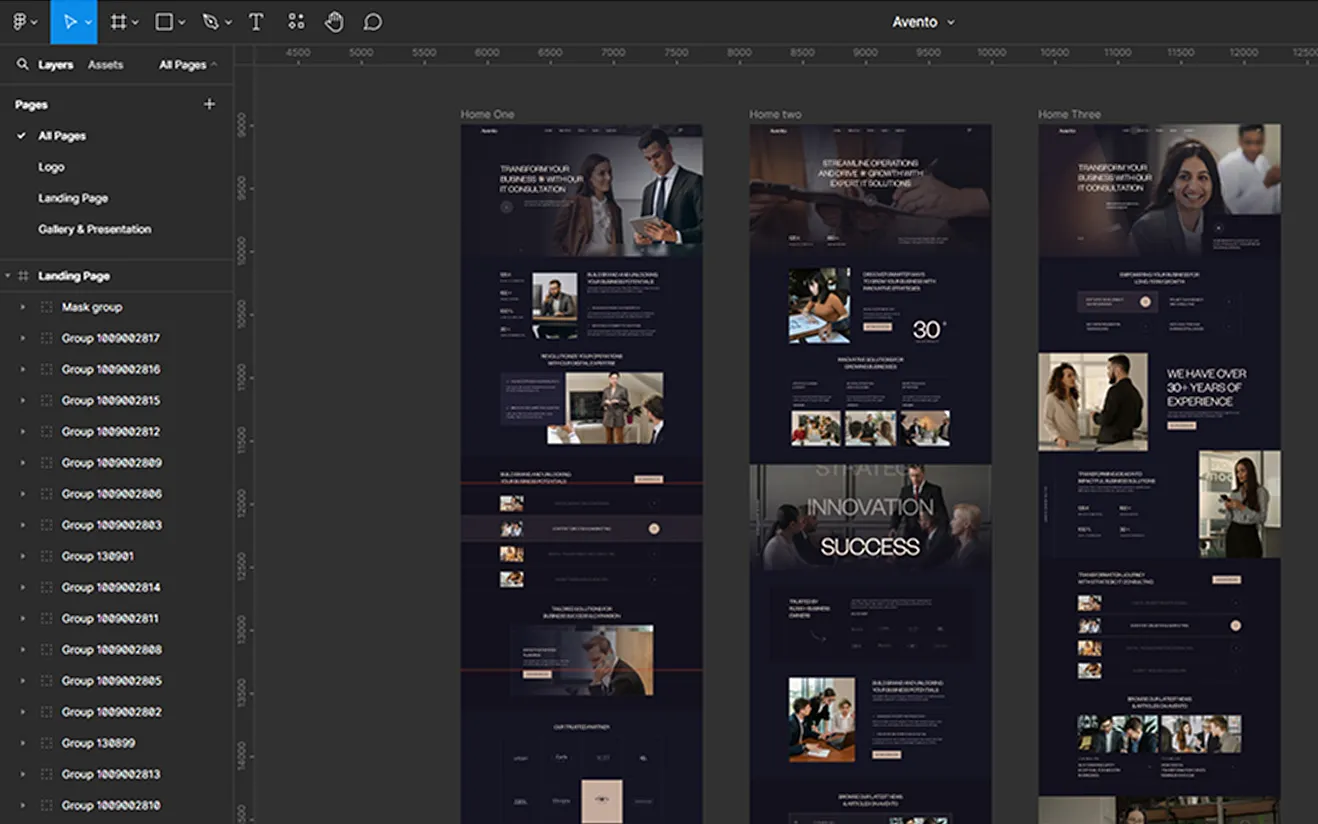1318x824 pixels.
Task: Open the Logo page
Action: [x=51, y=167]
